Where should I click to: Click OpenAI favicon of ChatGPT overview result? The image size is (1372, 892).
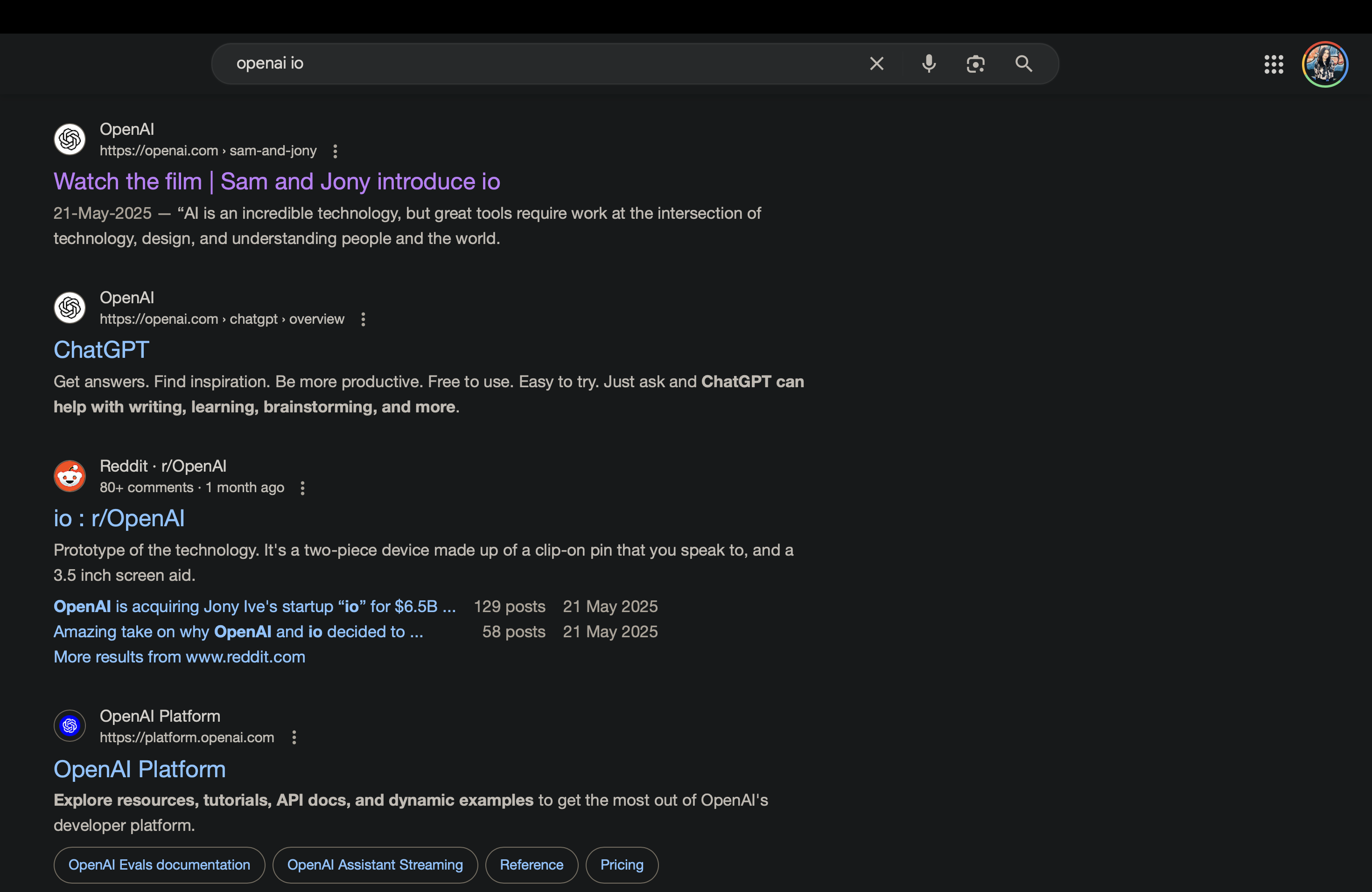(x=70, y=307)
